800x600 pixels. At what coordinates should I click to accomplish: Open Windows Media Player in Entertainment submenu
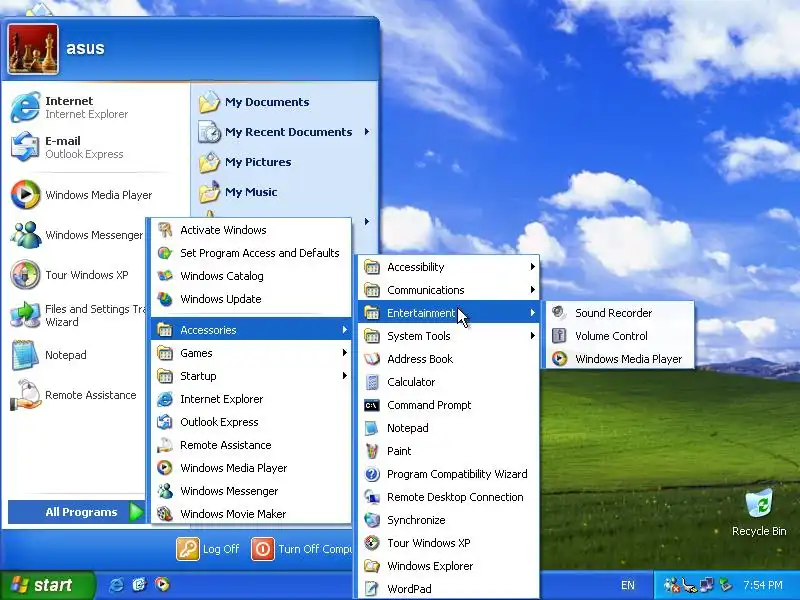coord(619,359)
